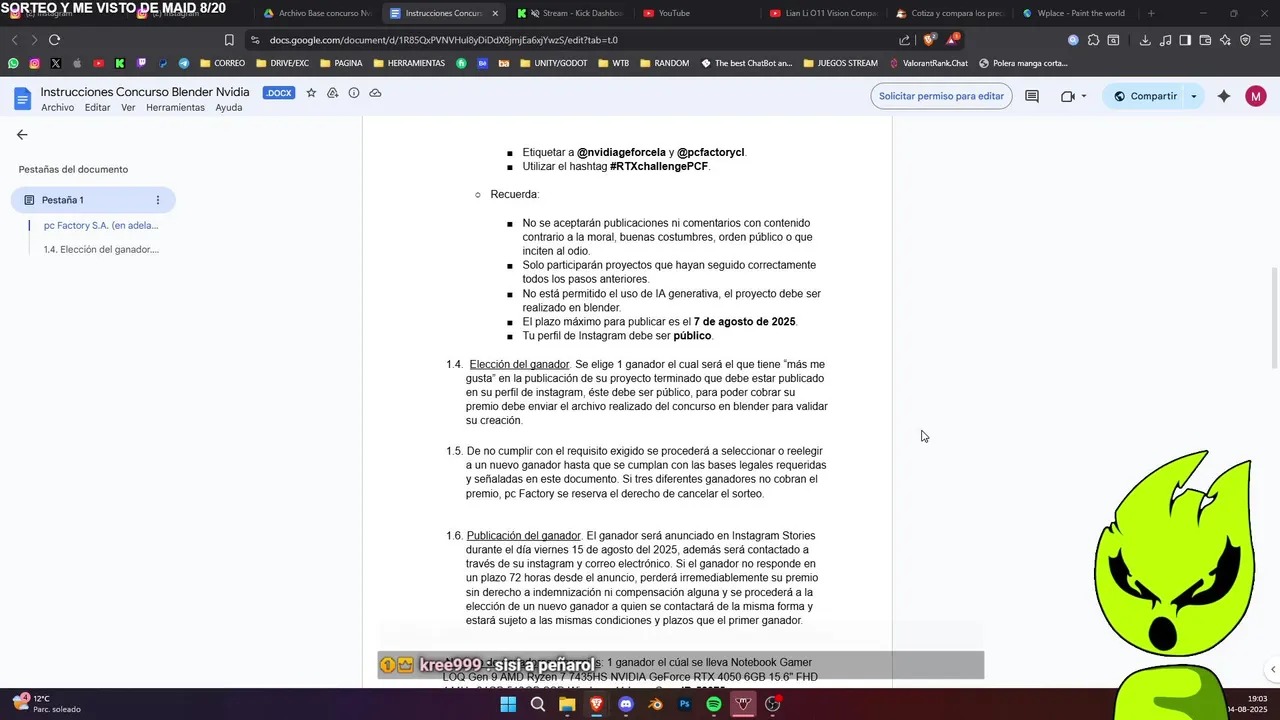
Task: Click the document vertical scrollbar thumb
Action: [x=1273, y=317]
